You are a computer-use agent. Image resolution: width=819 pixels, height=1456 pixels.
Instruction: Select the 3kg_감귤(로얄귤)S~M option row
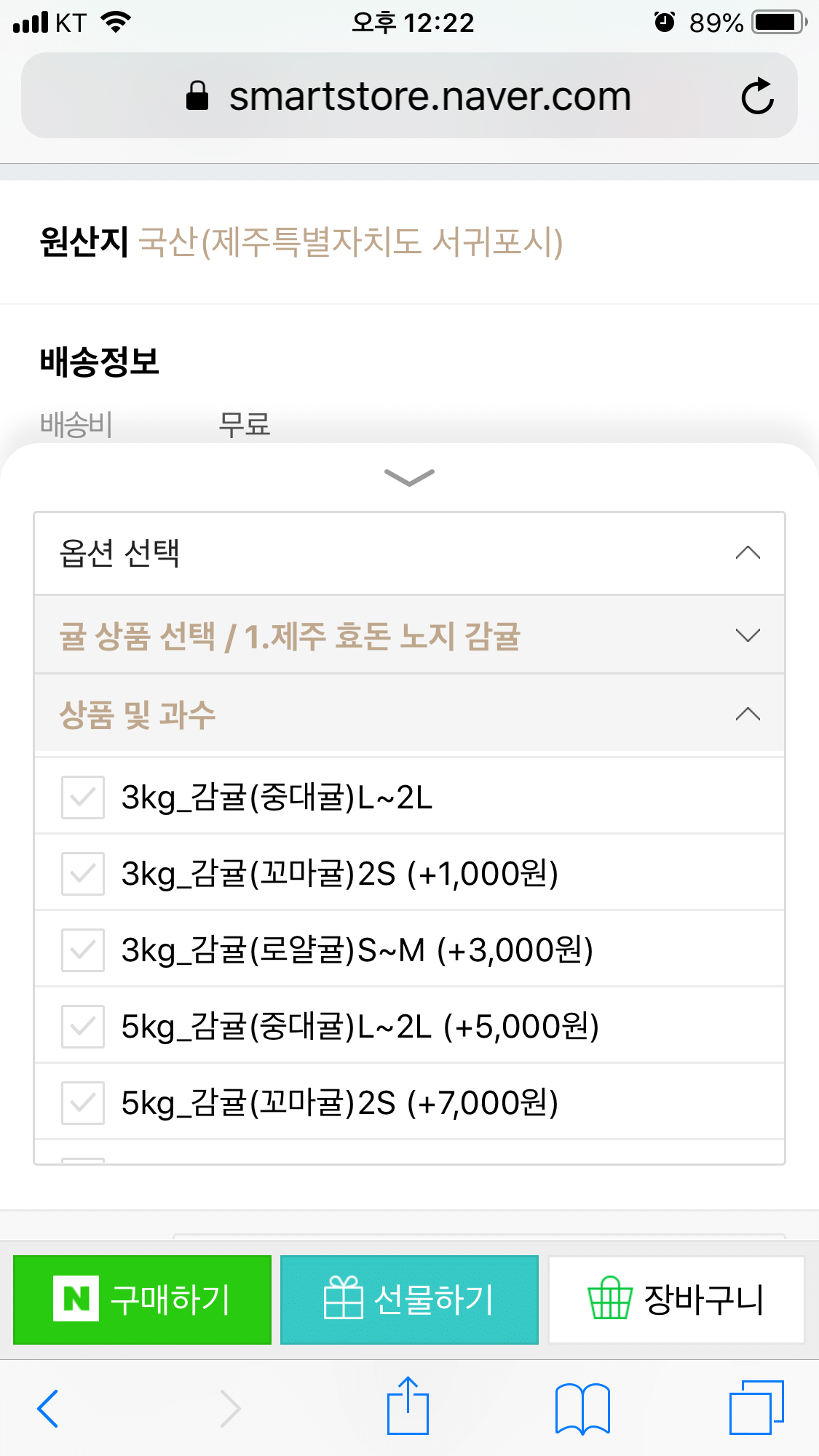[x=409, y=949]
